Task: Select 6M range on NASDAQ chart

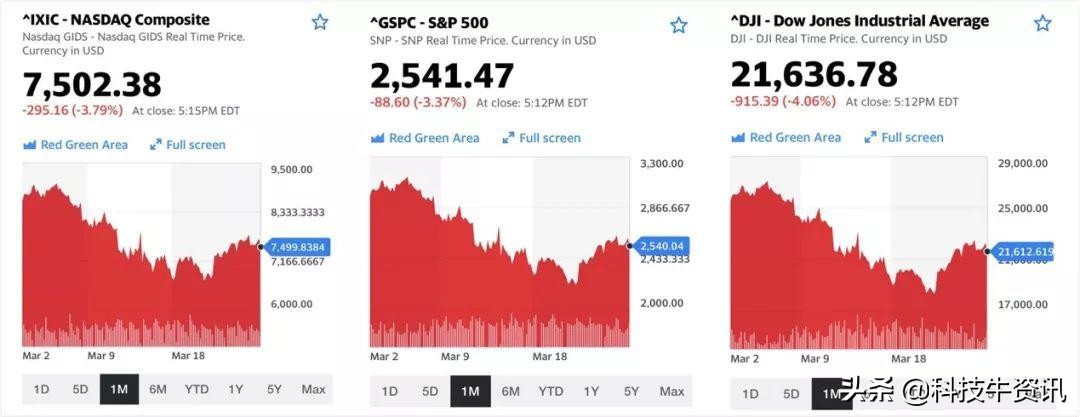Action: pos(158,389)
